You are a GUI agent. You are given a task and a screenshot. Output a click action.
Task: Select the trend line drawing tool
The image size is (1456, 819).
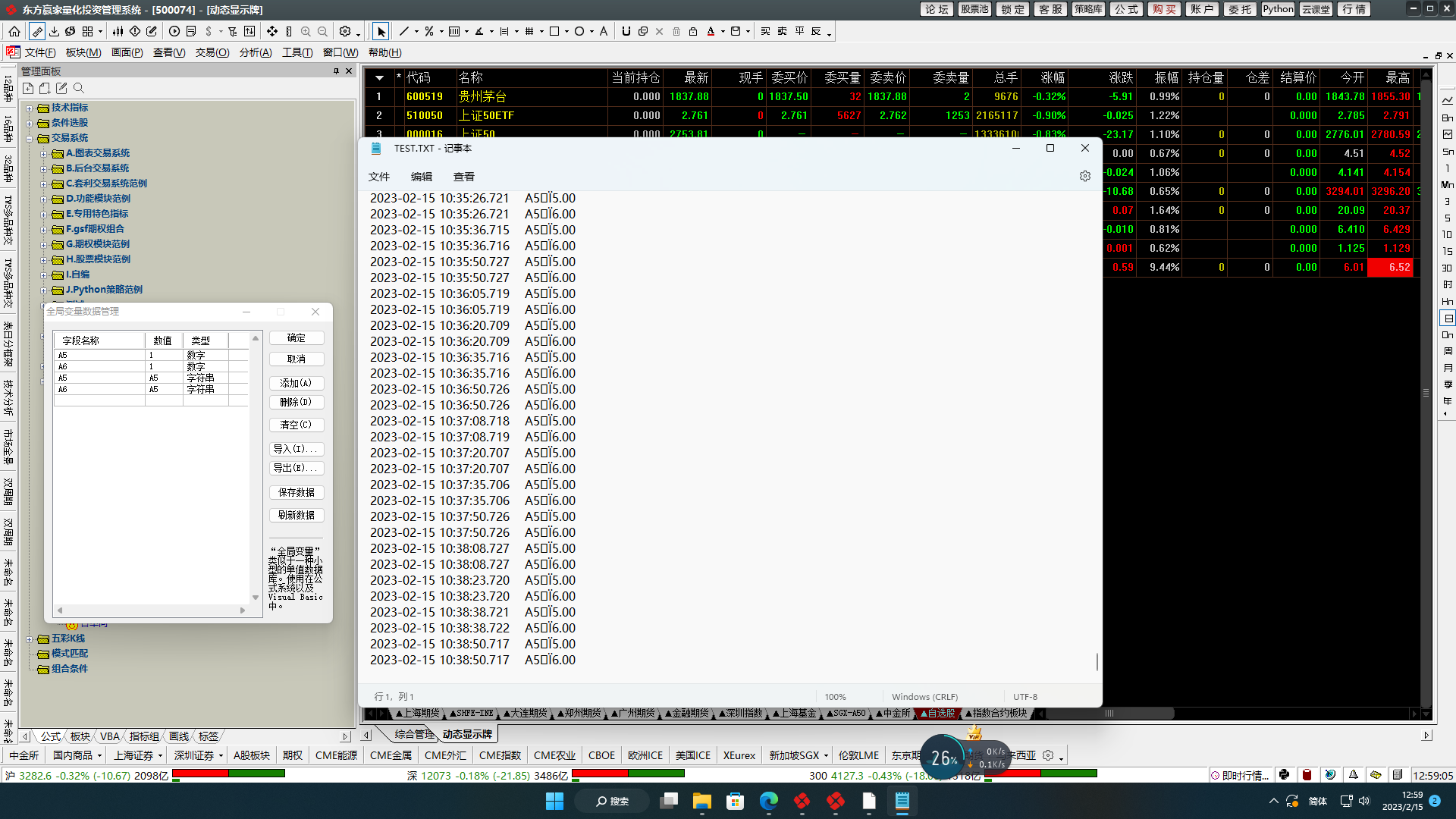point(403,31)
